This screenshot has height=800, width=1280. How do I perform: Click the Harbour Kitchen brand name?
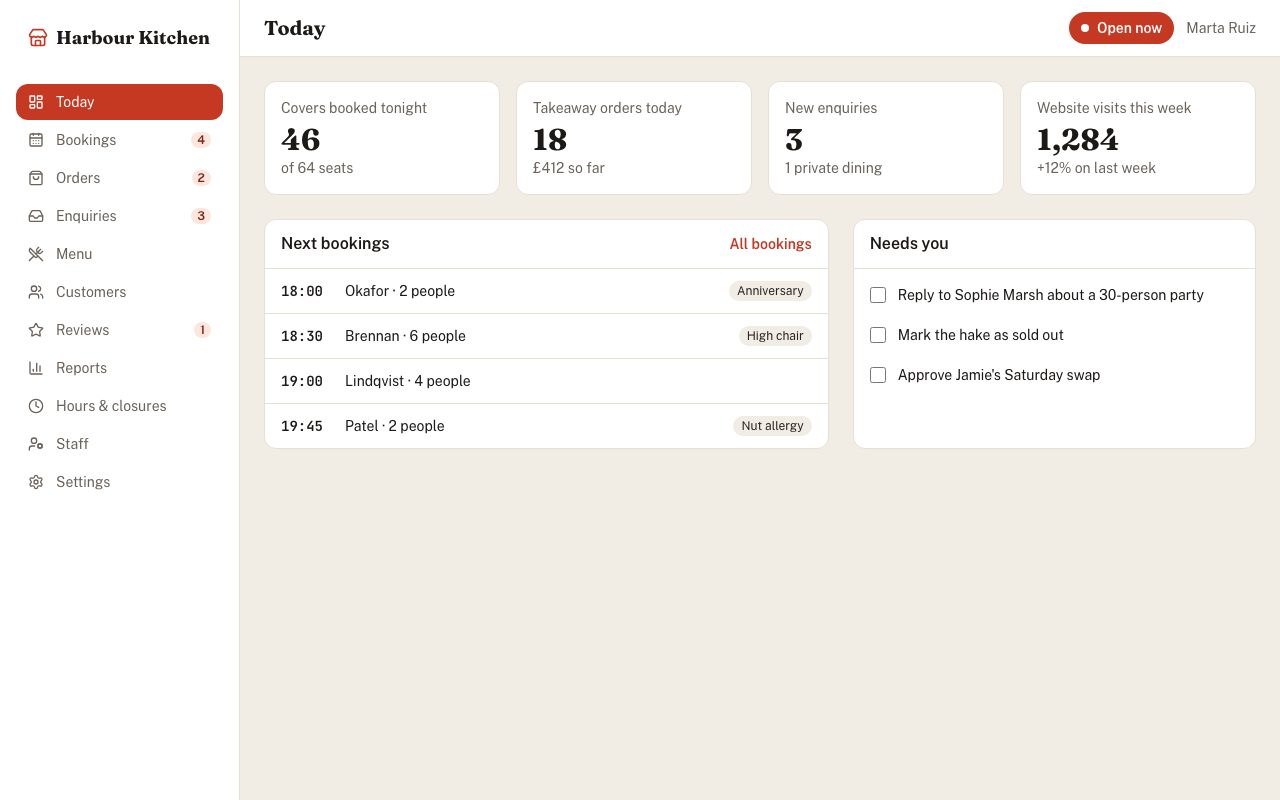tap(133, 38)
